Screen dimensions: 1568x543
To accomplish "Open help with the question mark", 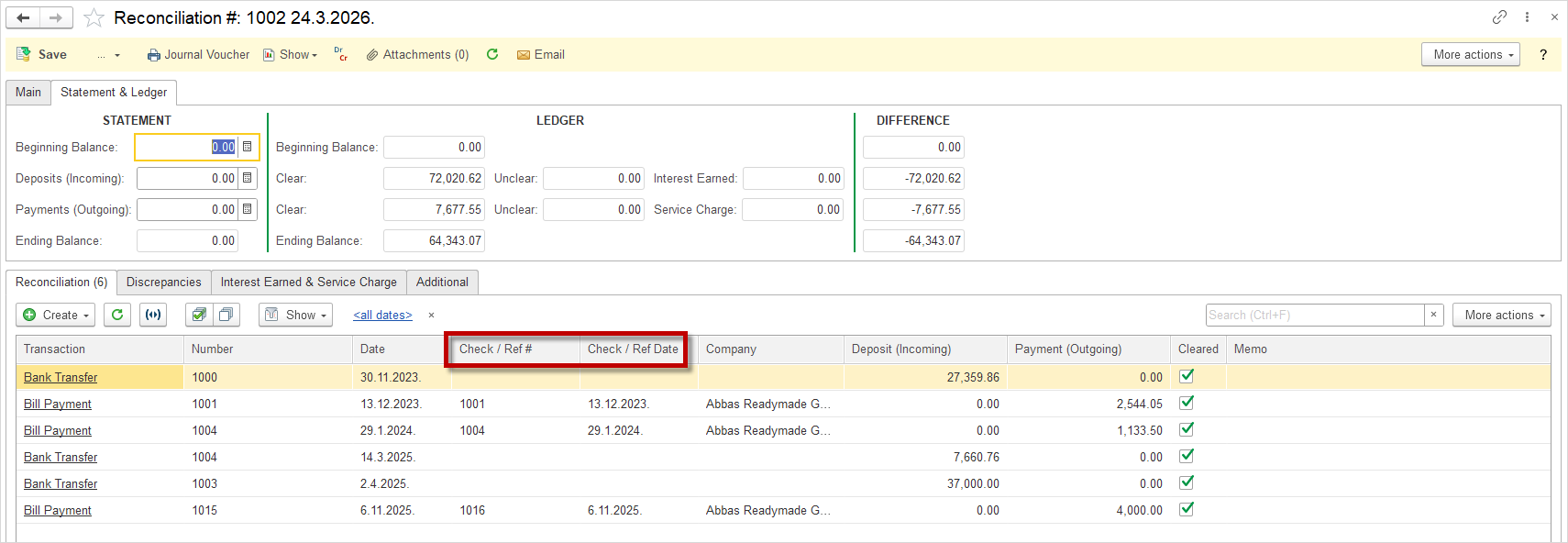I will click(x=1543, y=54).
